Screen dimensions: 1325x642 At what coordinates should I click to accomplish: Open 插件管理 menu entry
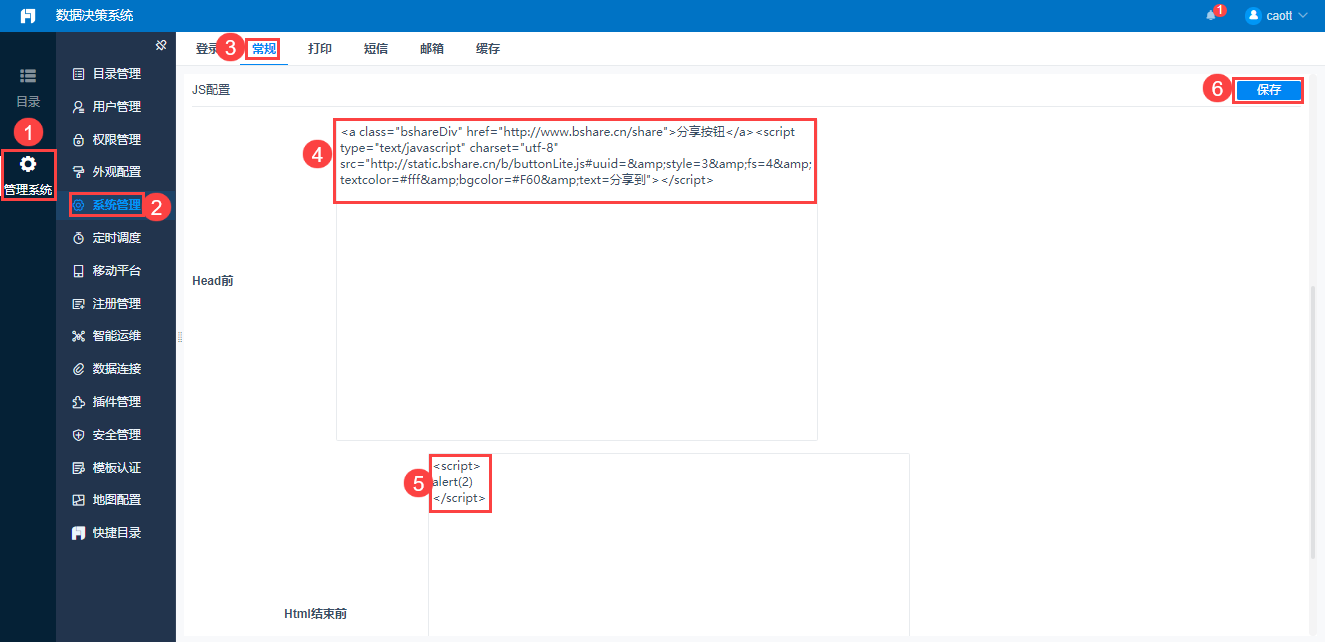coord(116,402)
